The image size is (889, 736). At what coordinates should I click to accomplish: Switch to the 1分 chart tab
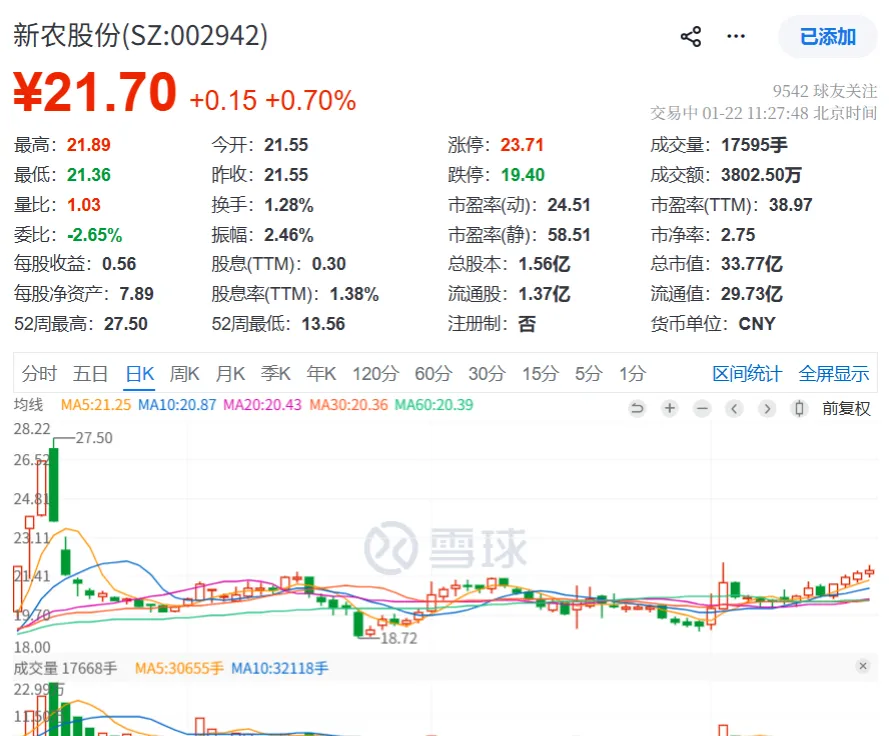pos(632,374)
